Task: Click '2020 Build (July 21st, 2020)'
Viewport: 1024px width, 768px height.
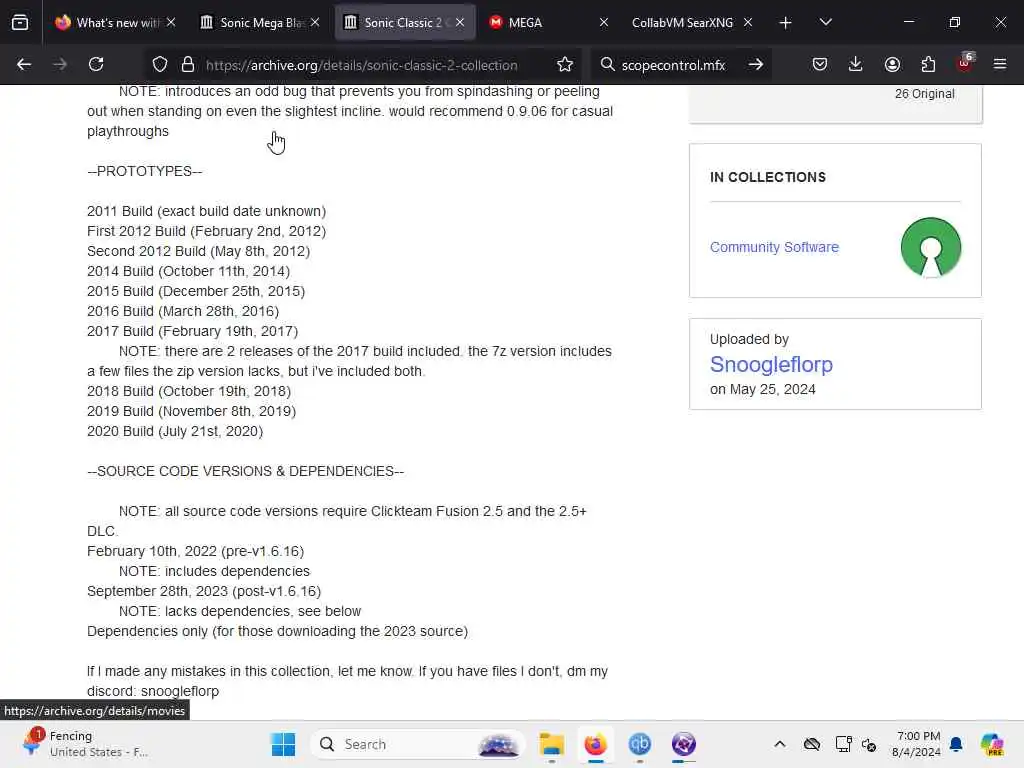Action: 175,432
